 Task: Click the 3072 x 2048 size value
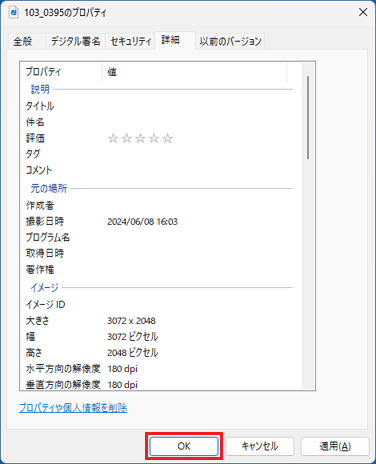[x=131, y=321]
